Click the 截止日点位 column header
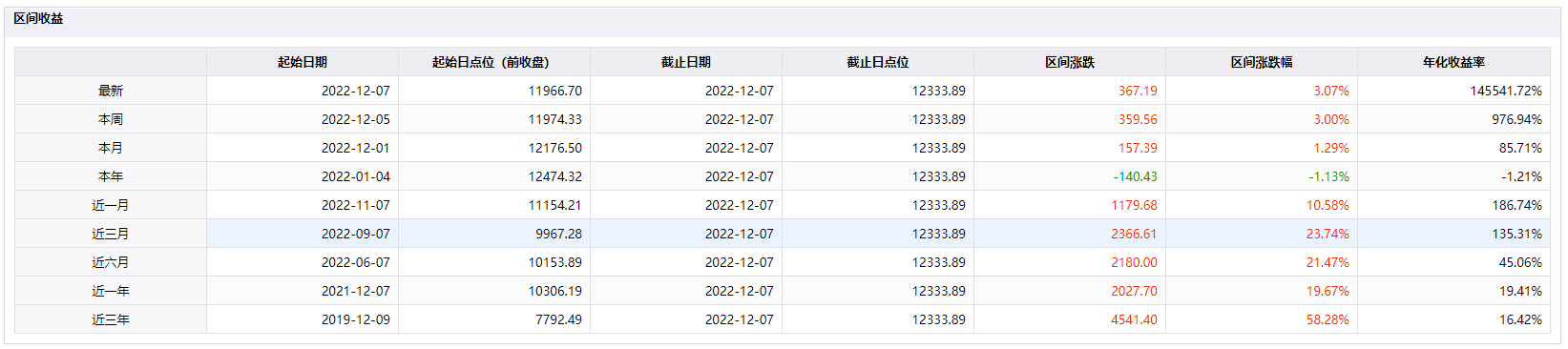 click(878, 62)
